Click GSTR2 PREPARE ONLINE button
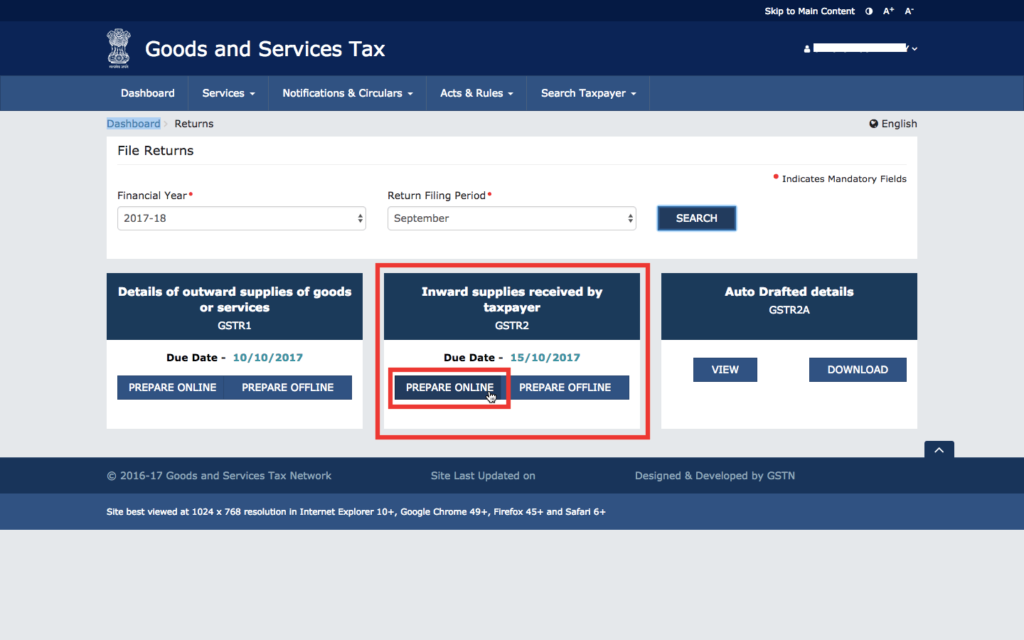The height and width of the screenshot is (640, 1024). 450,387
